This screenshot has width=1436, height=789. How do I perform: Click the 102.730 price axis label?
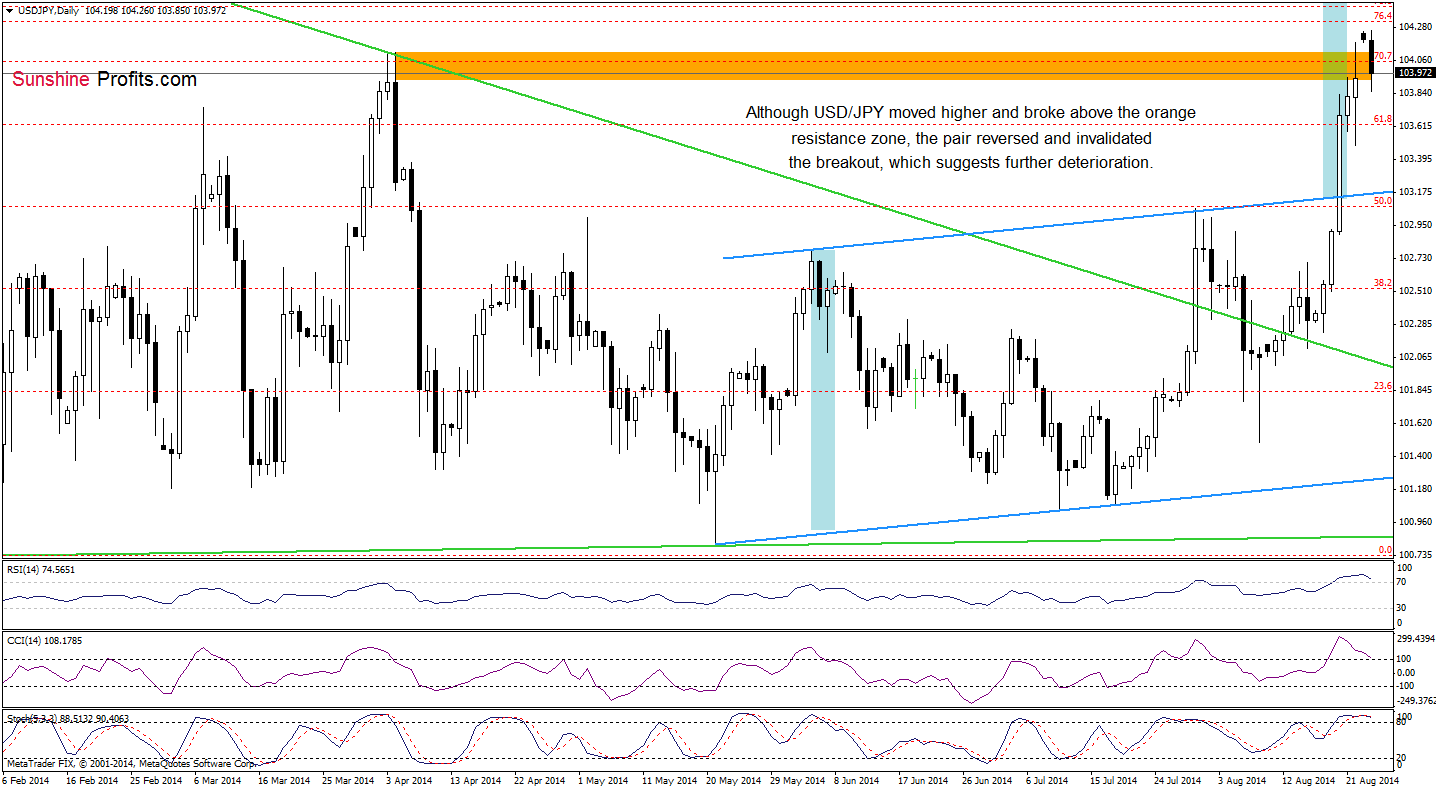pyautogui.click(x=1414, y=257)
